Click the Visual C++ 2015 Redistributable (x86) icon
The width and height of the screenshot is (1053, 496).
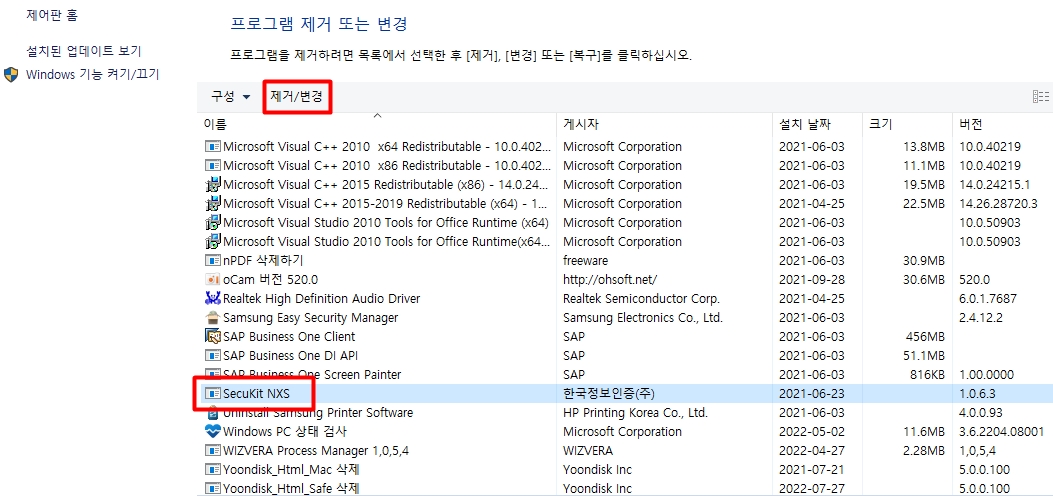(x=212, y=185)
